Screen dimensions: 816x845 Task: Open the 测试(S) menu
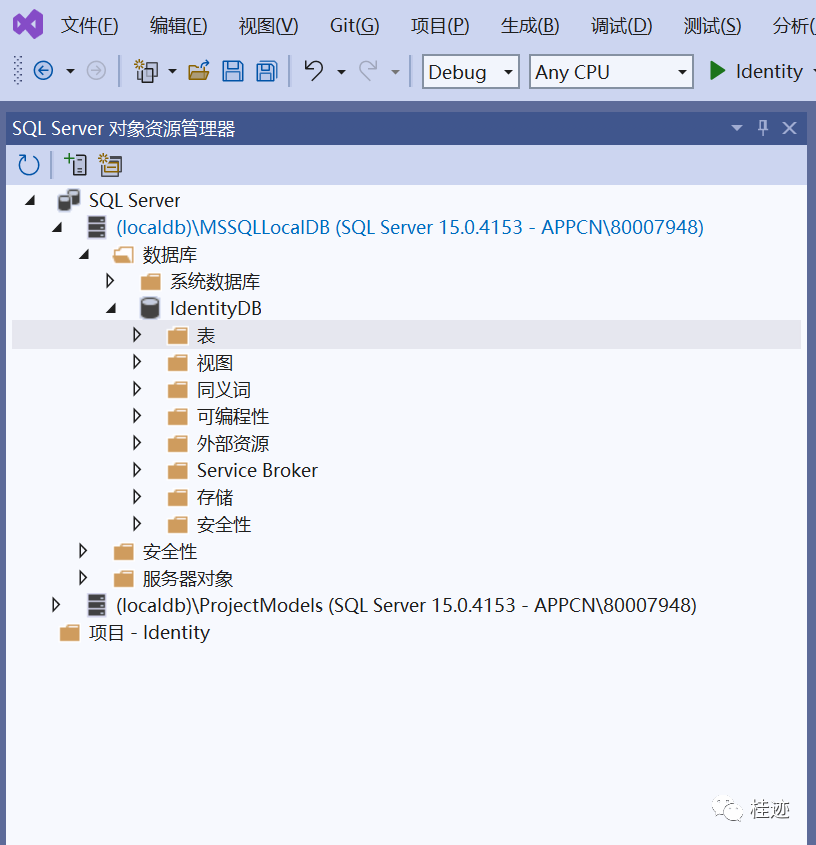click(712, 25)
